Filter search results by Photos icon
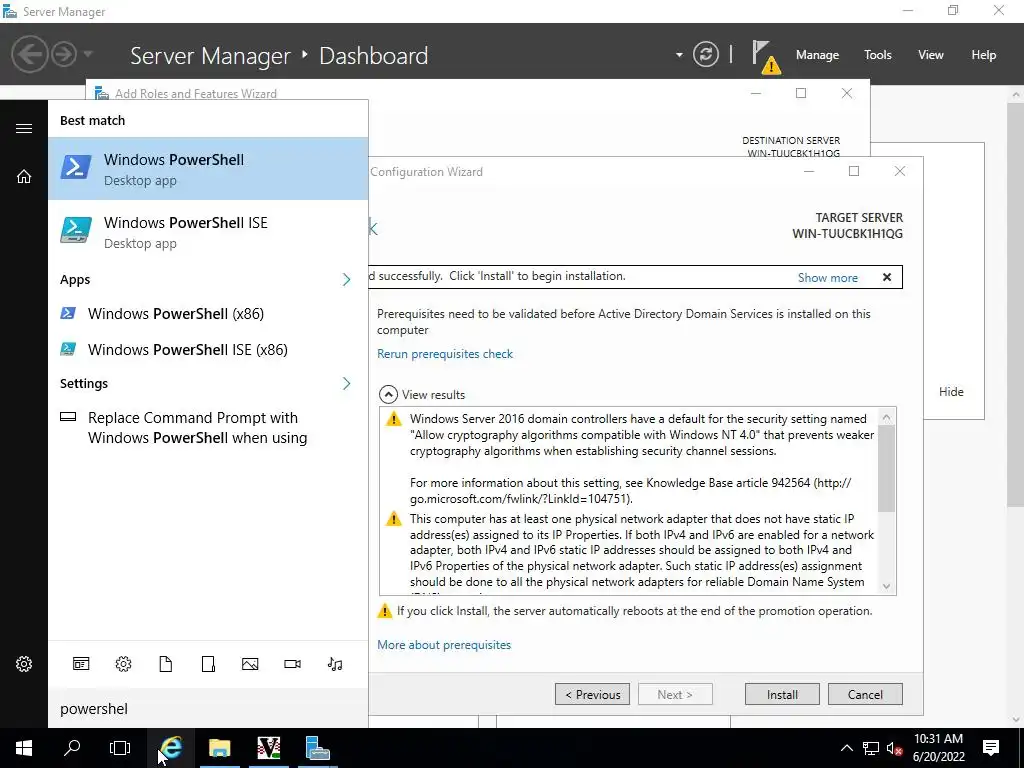 pyautogui.click(x=250, y=664)
